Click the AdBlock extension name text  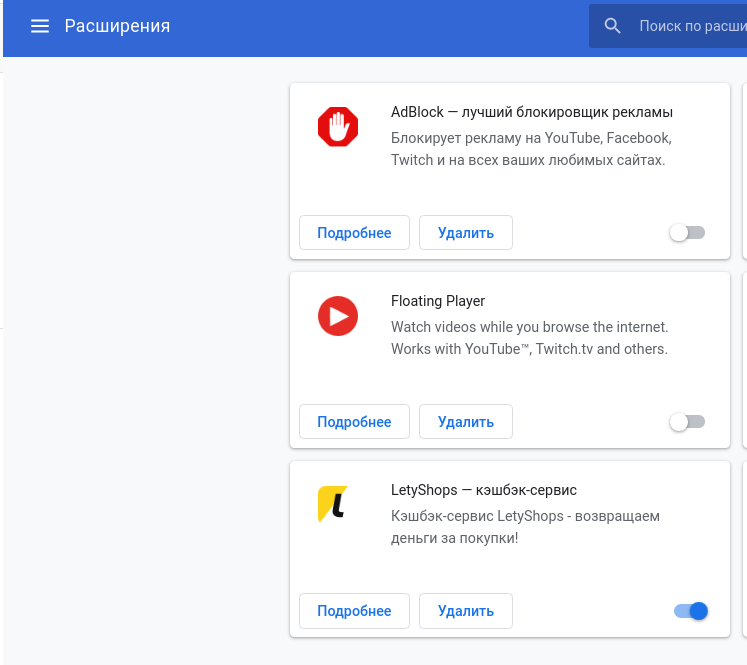tap(532, 112)
